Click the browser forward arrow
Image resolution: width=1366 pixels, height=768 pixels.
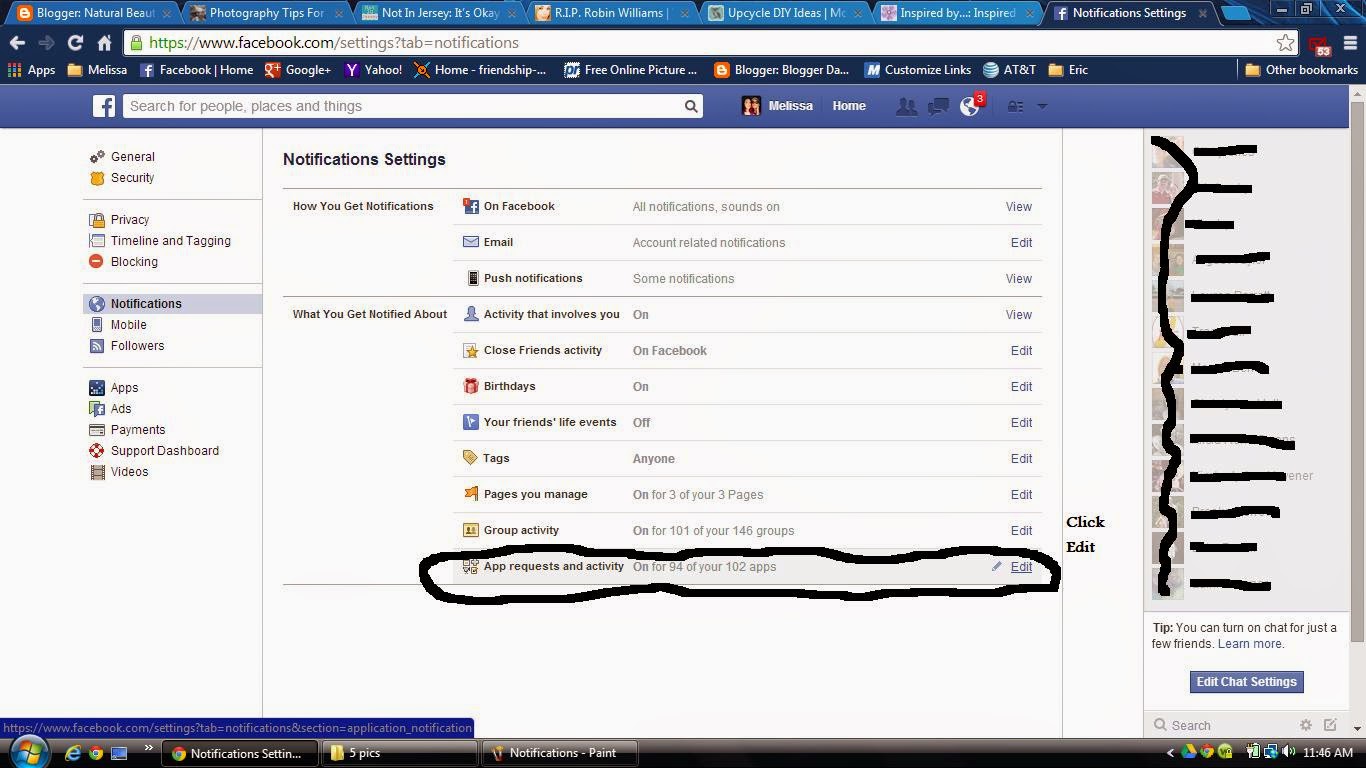46,43
